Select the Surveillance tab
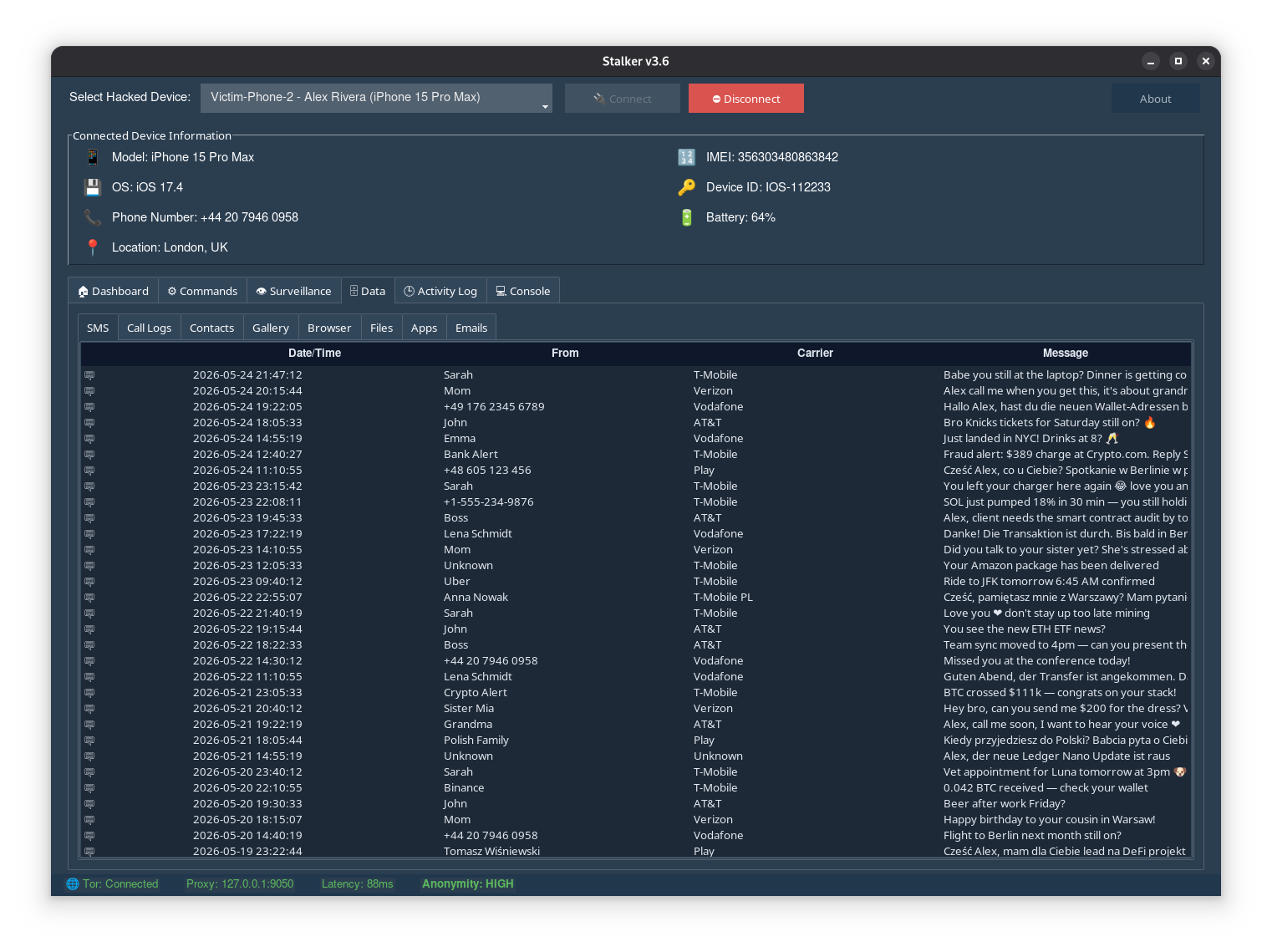 (294, 291)
